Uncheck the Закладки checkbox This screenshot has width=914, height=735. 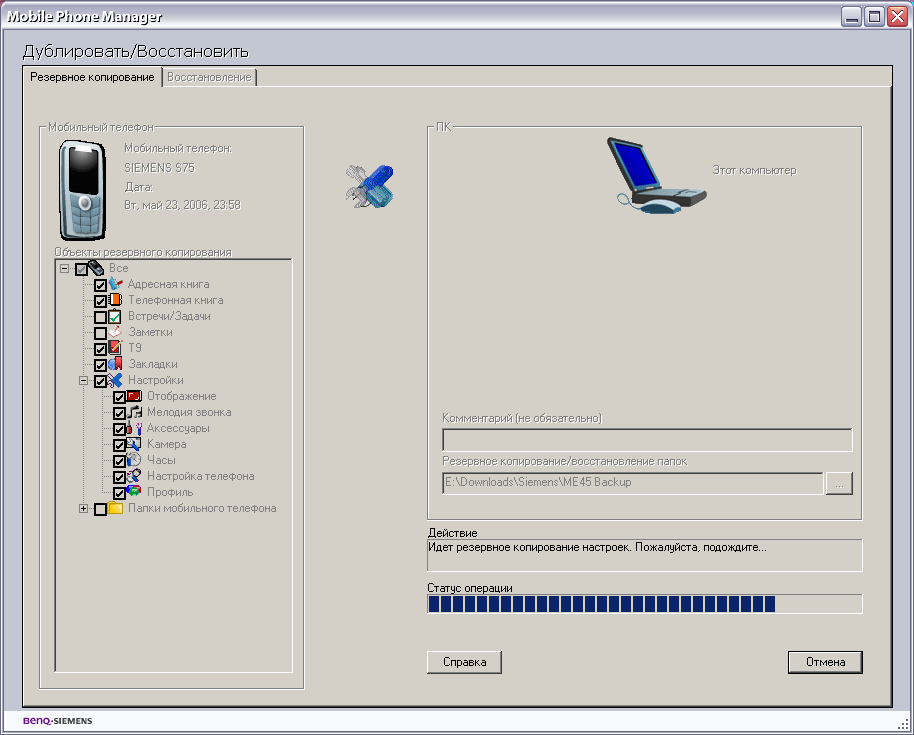point(100,365)
